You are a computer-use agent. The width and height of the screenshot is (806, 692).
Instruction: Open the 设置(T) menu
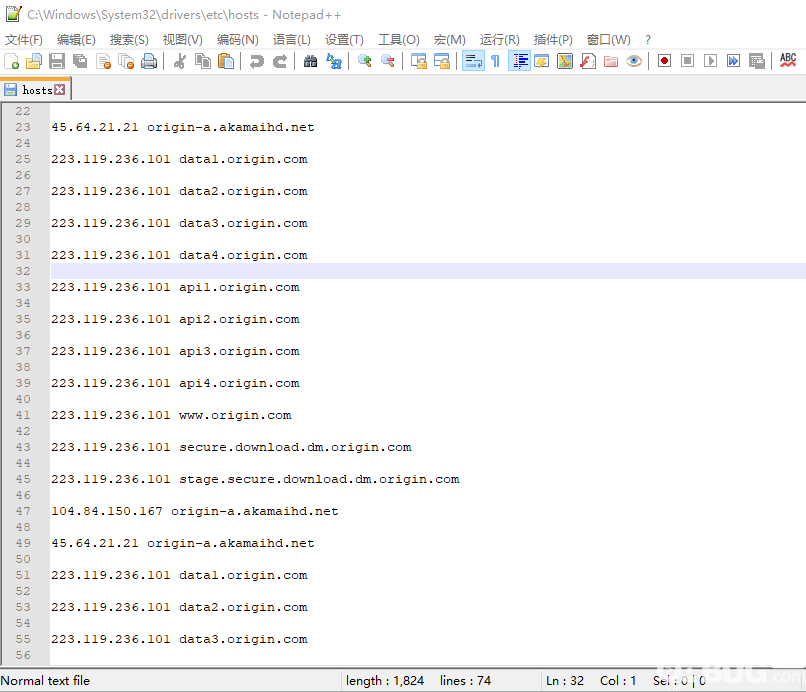coord(344,40)
